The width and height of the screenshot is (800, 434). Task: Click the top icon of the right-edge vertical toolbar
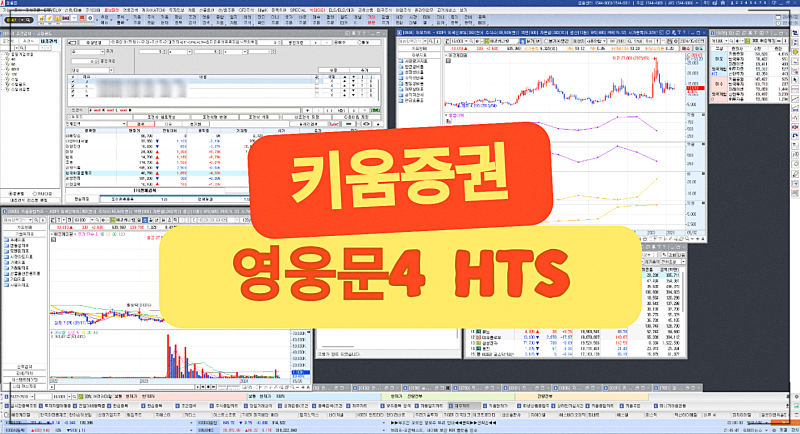tap(795, 33)
